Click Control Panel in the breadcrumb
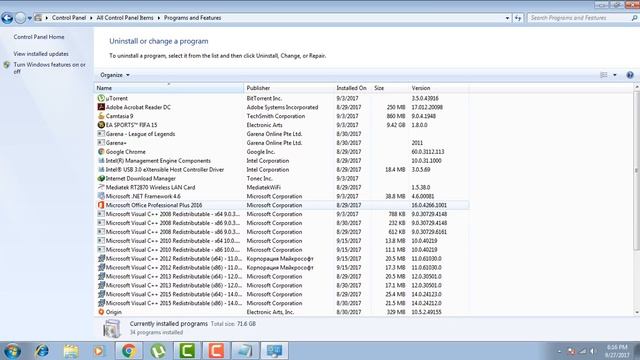 coord(69,18)
